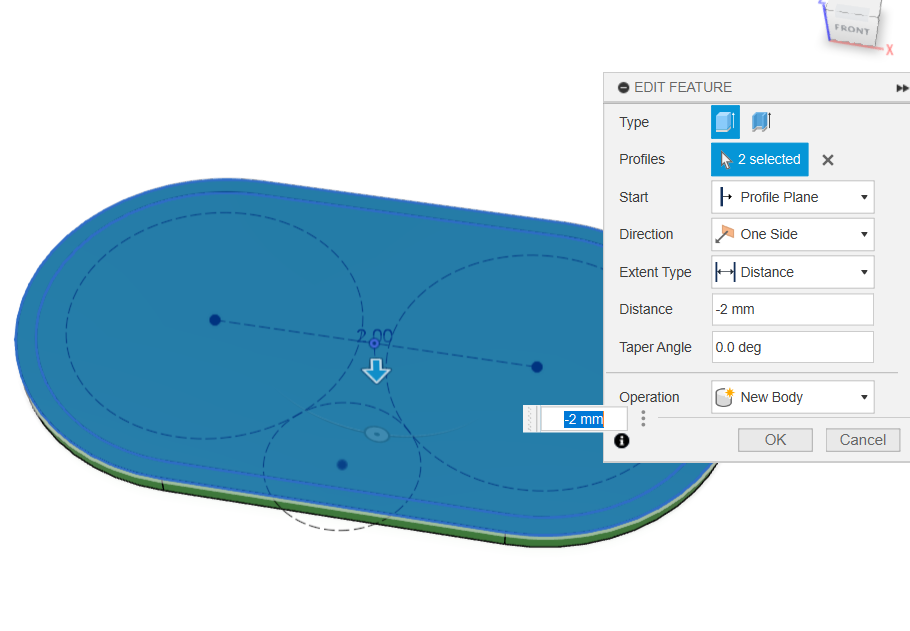Click the blue extrude distance arrow manipulator
Viewport: 910px width, 631px height.
[376, 372]
